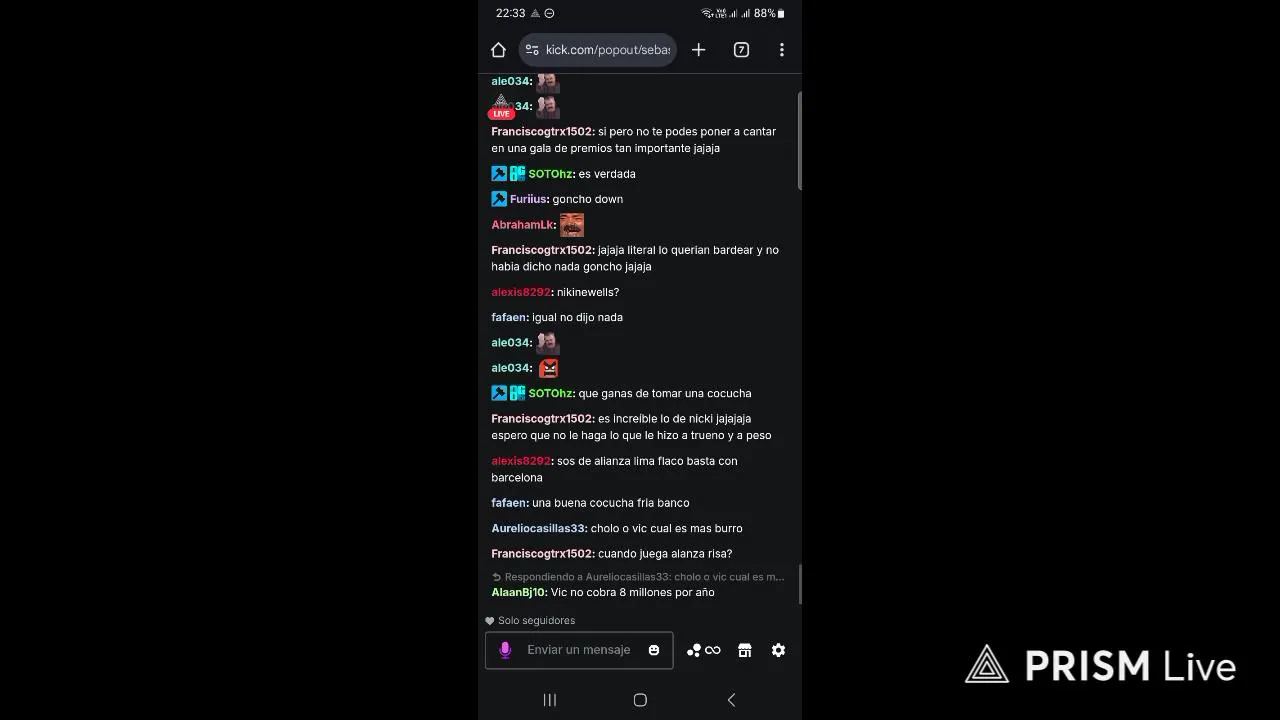Open username Franciscogtrx1502 on the cantar message
The width and height of the screenshot is (1280, 720).
pos(543,132)
